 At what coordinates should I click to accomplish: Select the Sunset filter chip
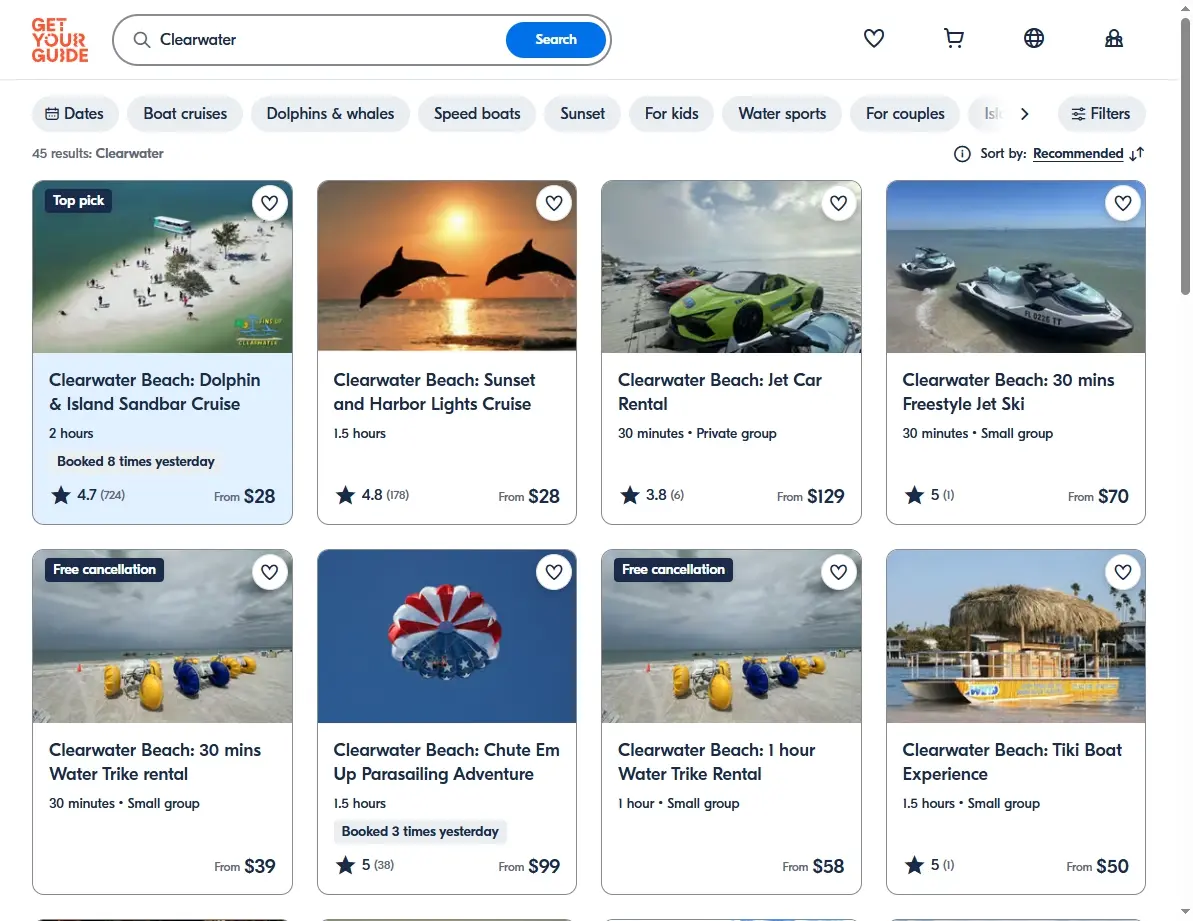coord(583,113)
